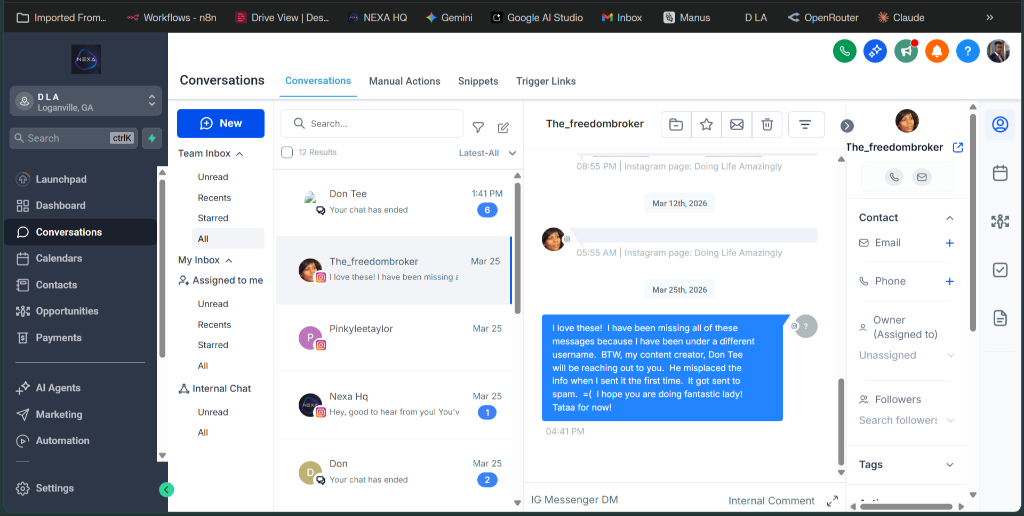Click the email icon under contact name
This screenshot has width=1024, height=516.
[x=921, y=177]
